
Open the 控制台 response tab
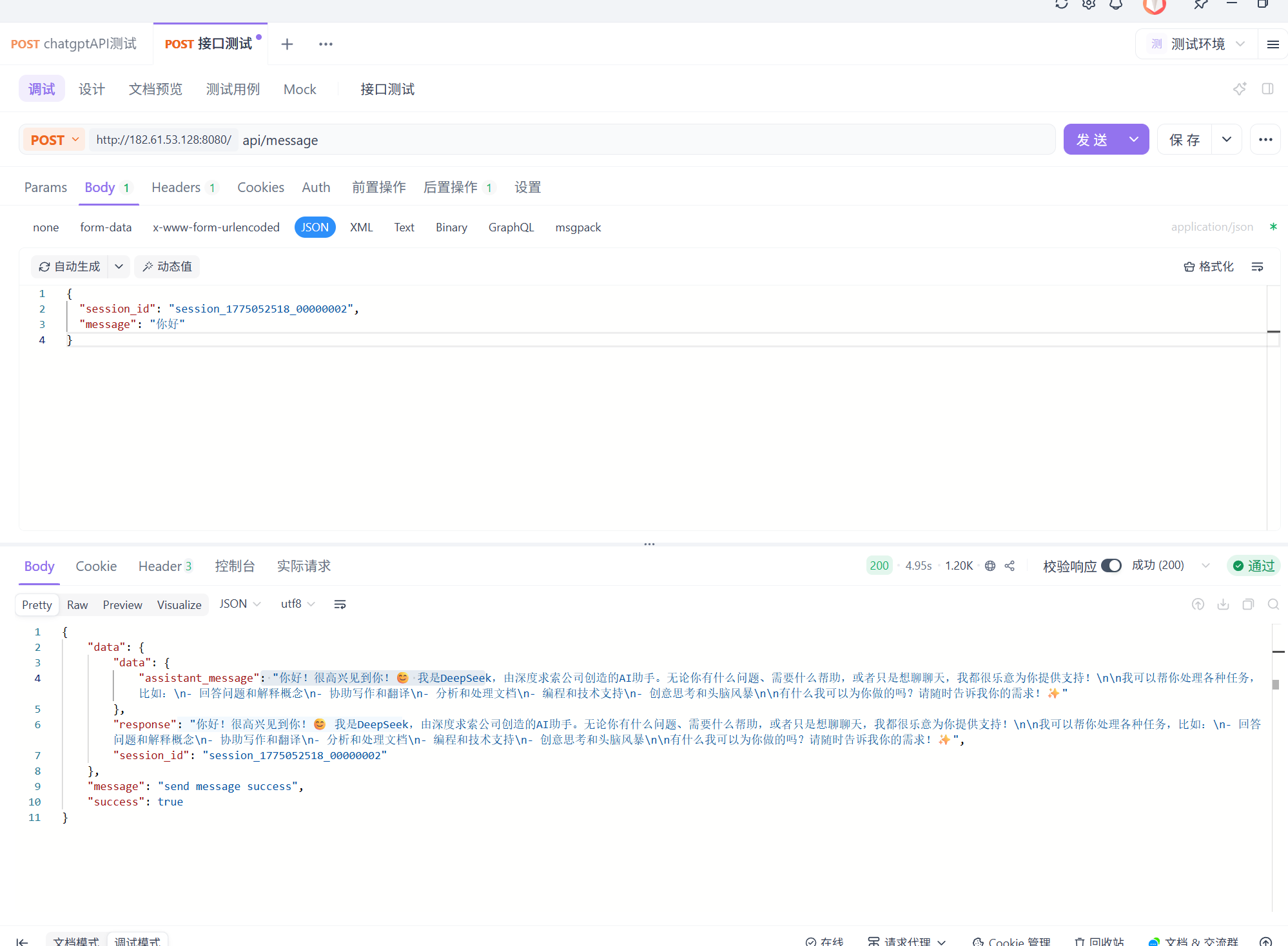pos(235,566)
